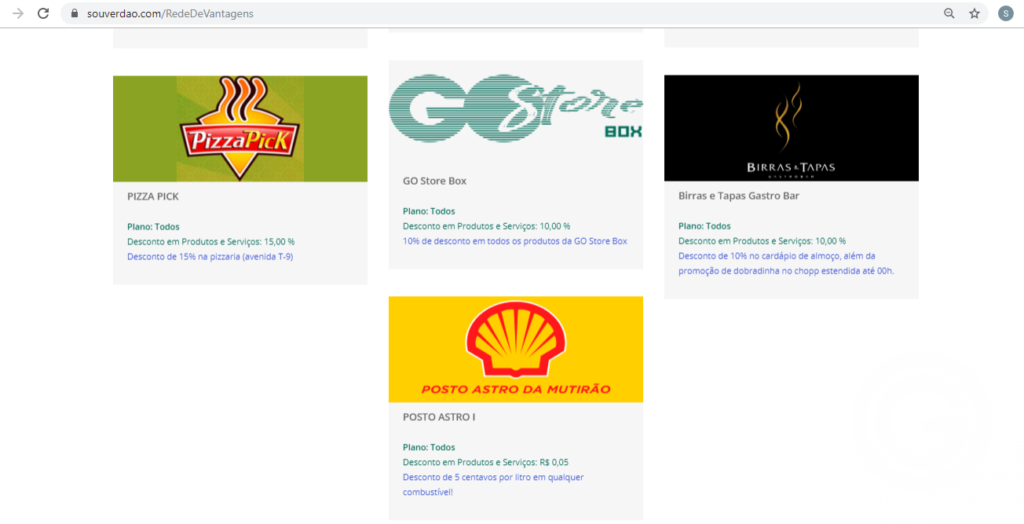
Task: Open the Pizza Pick logo image
Action: (x=240, y=129)
